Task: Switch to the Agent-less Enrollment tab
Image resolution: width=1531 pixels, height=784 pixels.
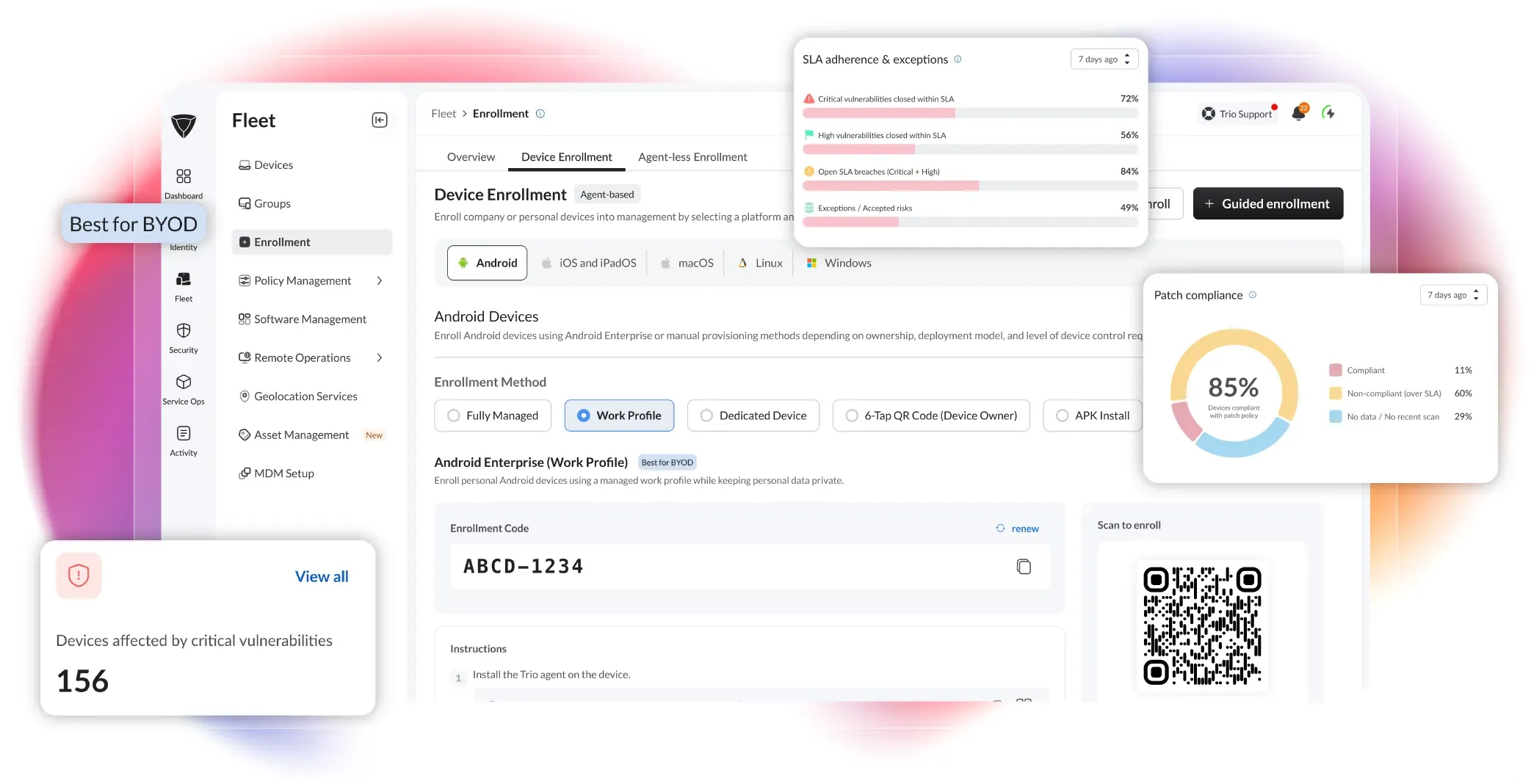Action: (692, 157)
